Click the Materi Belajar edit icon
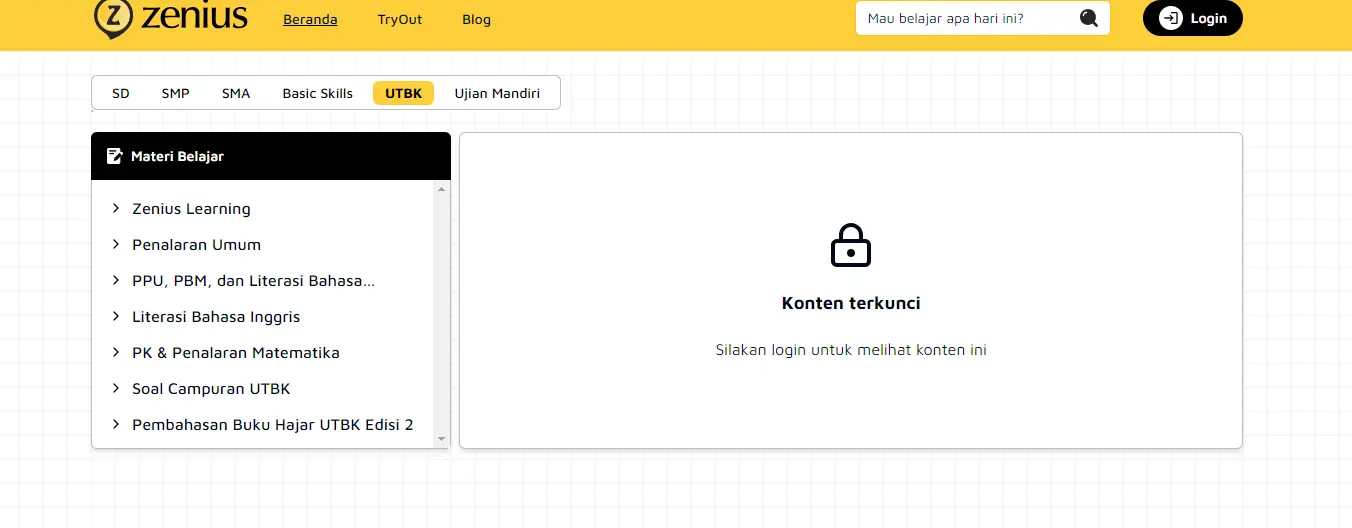The height and width of the screenshot is (528, 1352). [114, 156]
